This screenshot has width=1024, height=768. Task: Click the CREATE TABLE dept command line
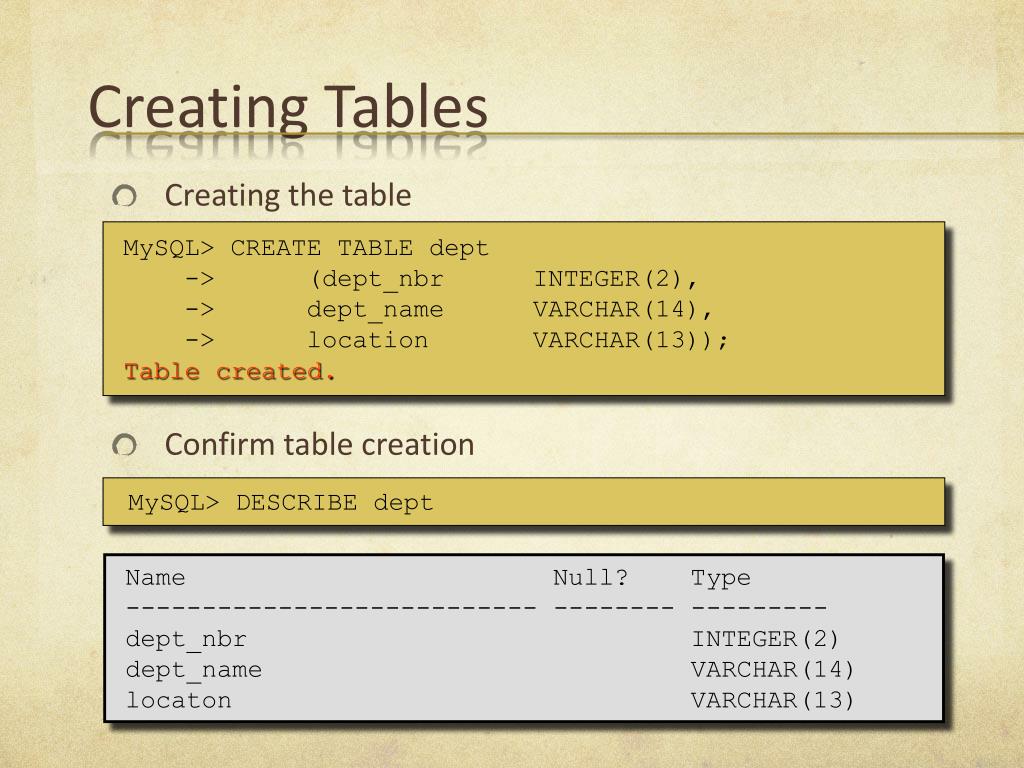click(306, 248)
